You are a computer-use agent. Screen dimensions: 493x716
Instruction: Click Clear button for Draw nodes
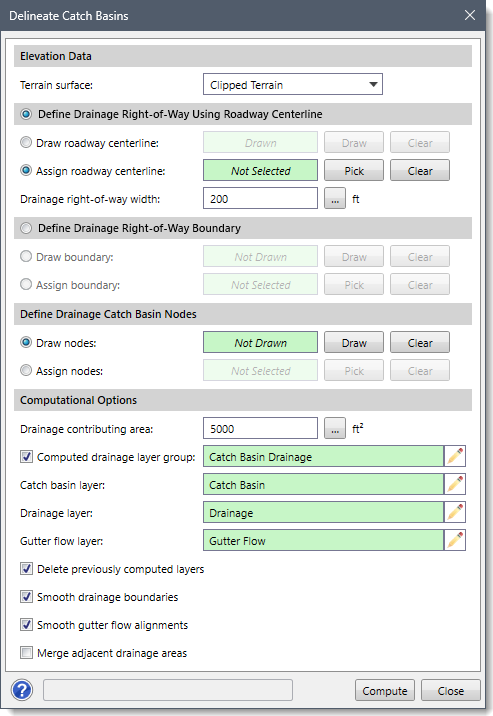click(420, 342)
